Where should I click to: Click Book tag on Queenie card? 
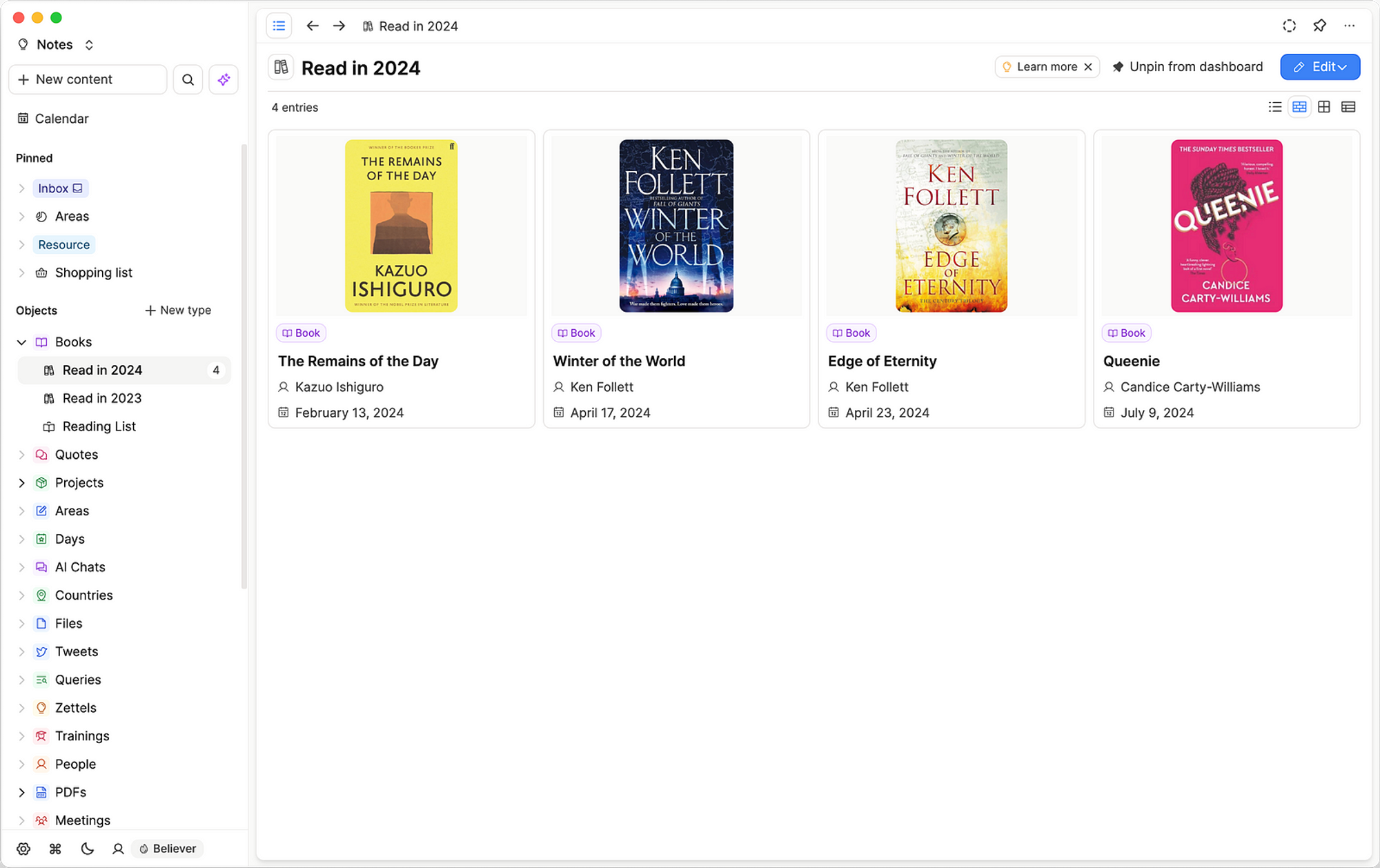tap(1126, 333)
